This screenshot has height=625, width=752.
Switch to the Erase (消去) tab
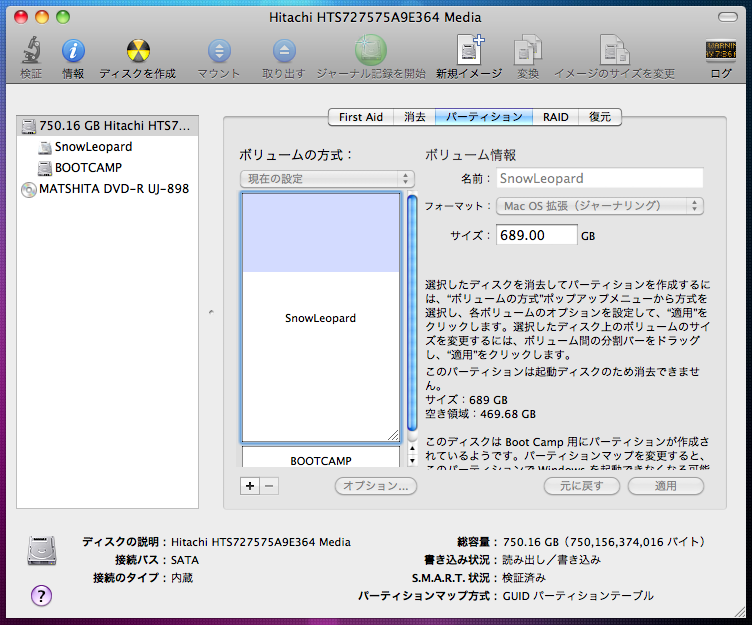[x=414, y=117]
